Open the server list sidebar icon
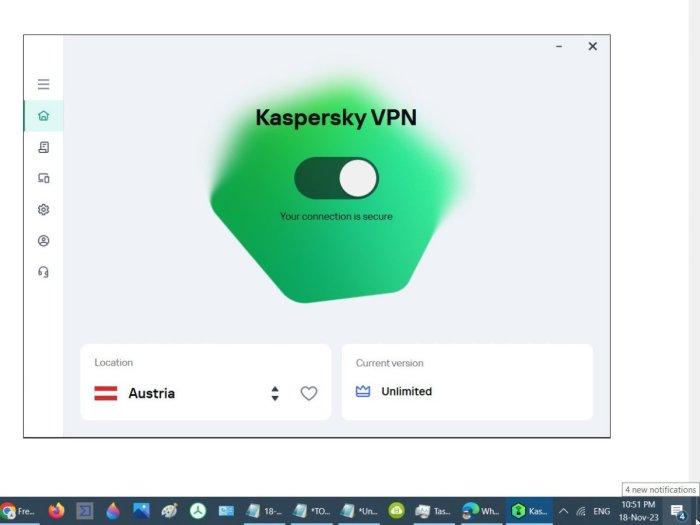700x525 pixels. 43,147
